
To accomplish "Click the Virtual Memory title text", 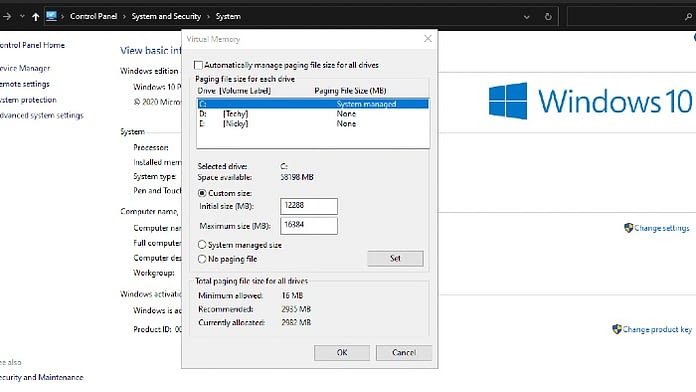I will (x=213, y=39).
